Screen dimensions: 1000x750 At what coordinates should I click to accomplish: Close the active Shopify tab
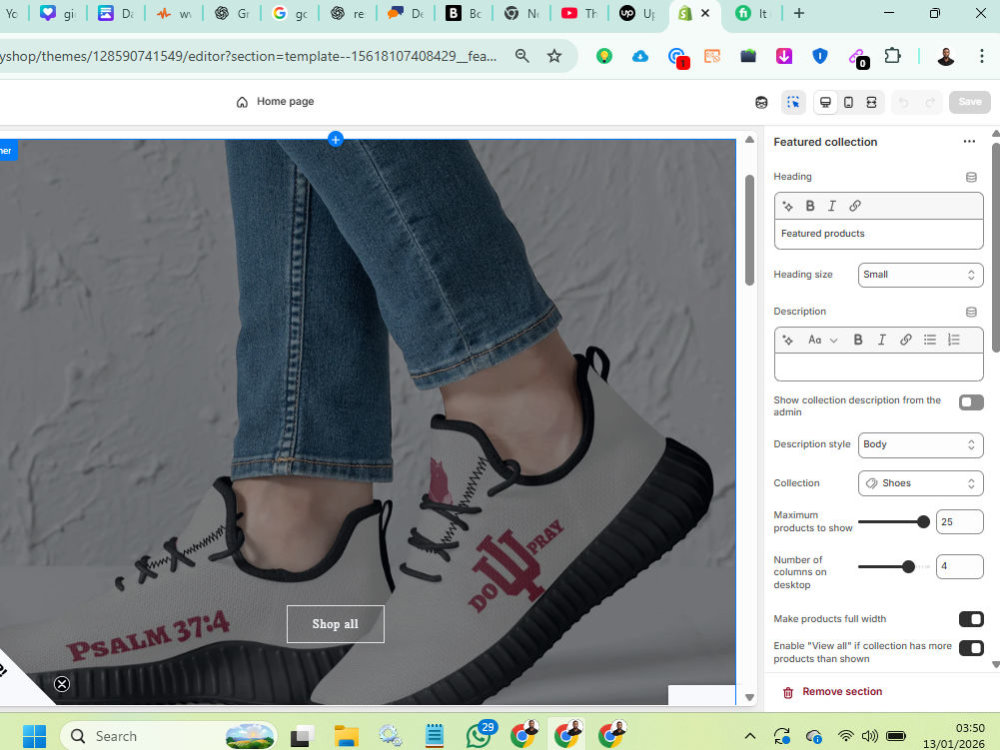click(x=705, y=13)
